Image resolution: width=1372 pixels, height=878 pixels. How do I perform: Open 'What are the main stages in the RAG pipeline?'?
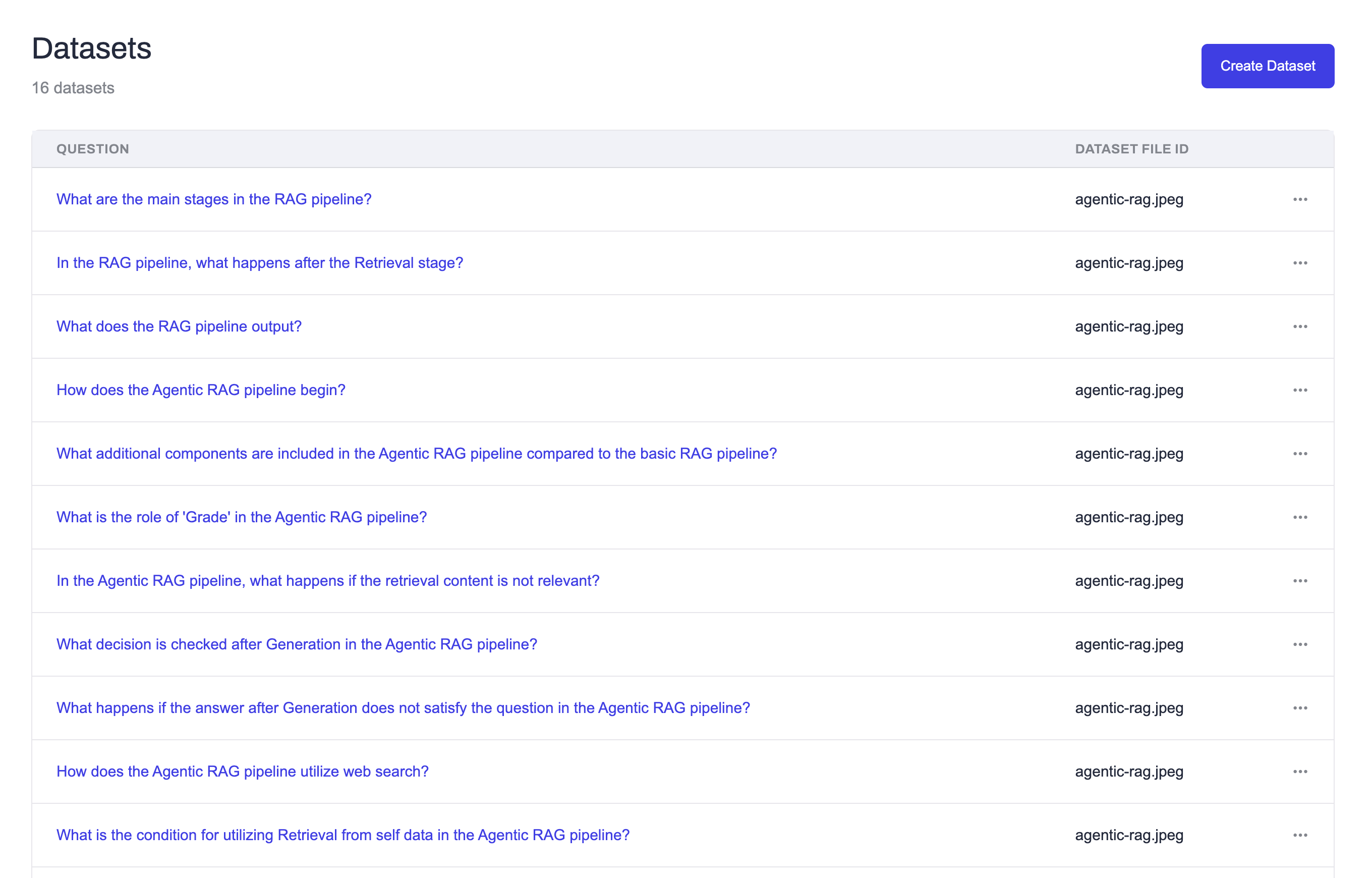[x=214, y=199]
